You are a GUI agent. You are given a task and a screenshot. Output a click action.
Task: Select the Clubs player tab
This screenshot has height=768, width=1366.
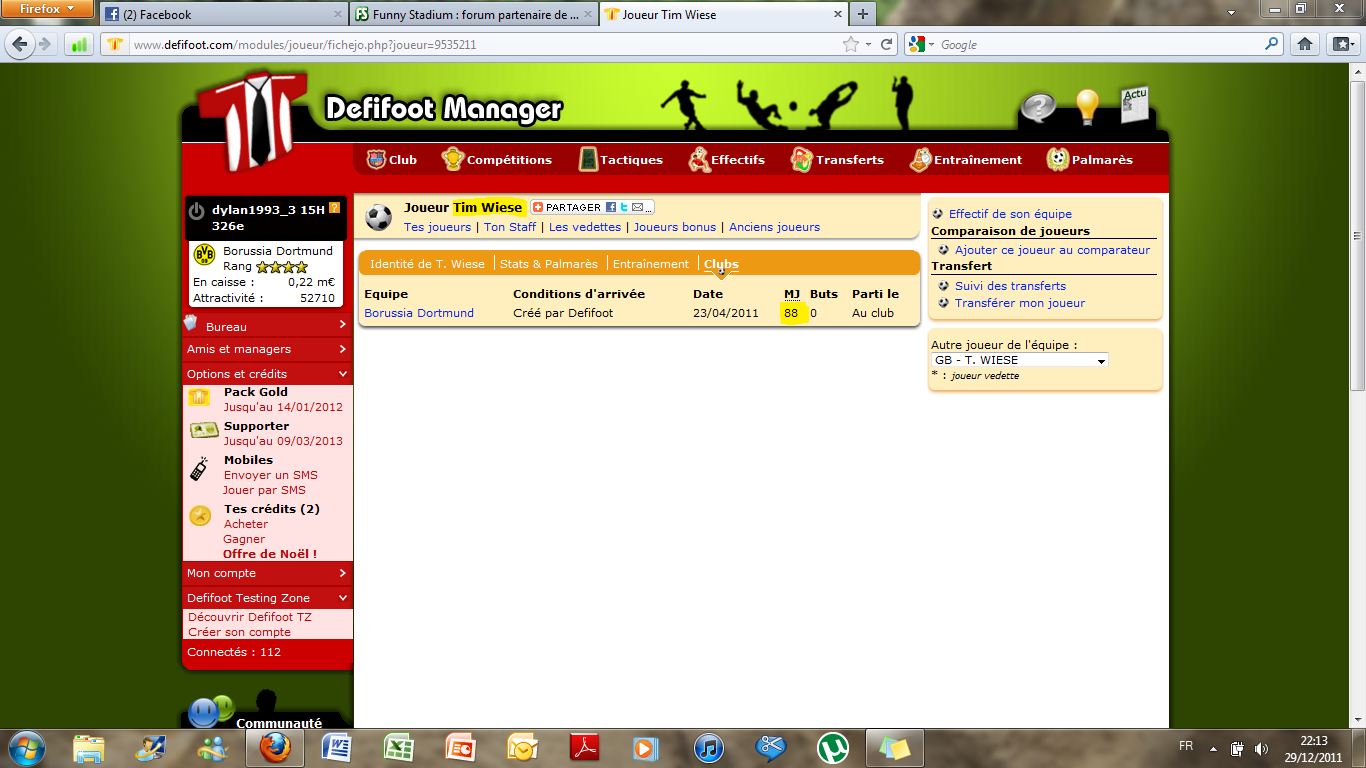(721, 264)
